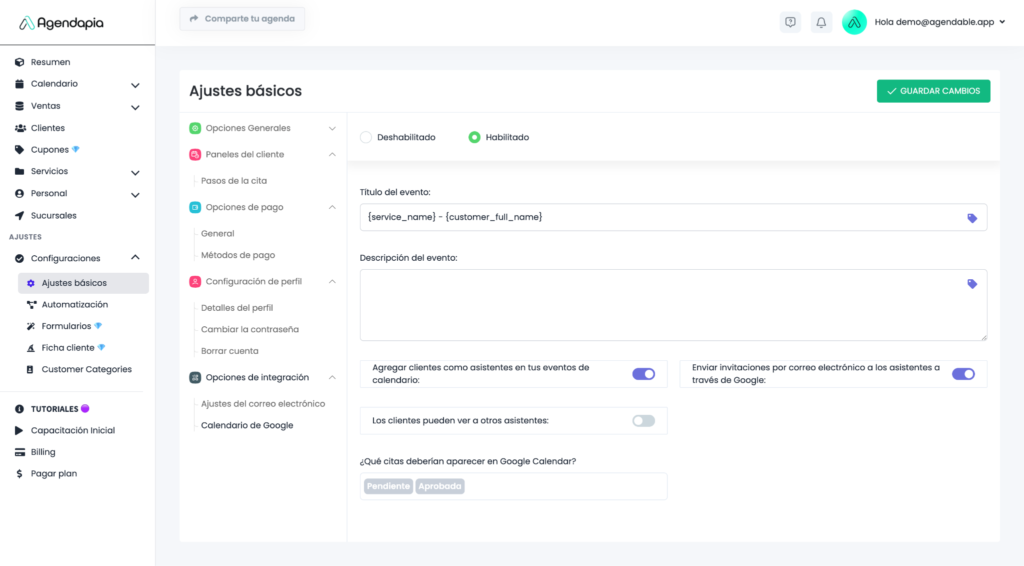Click the green user avatar icon
The width and height of the screenshot is (1024, 566).
pyautogui.click(x=854, y=22)
